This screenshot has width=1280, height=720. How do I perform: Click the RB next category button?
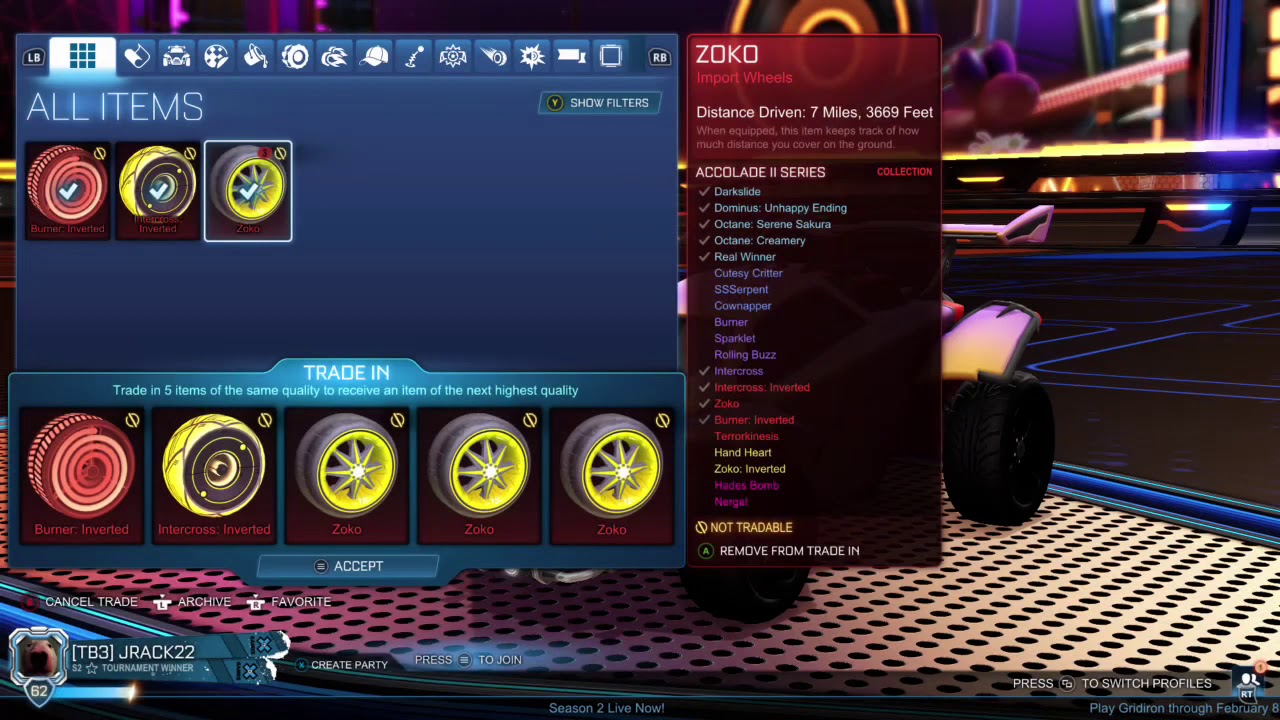(659, 57)
